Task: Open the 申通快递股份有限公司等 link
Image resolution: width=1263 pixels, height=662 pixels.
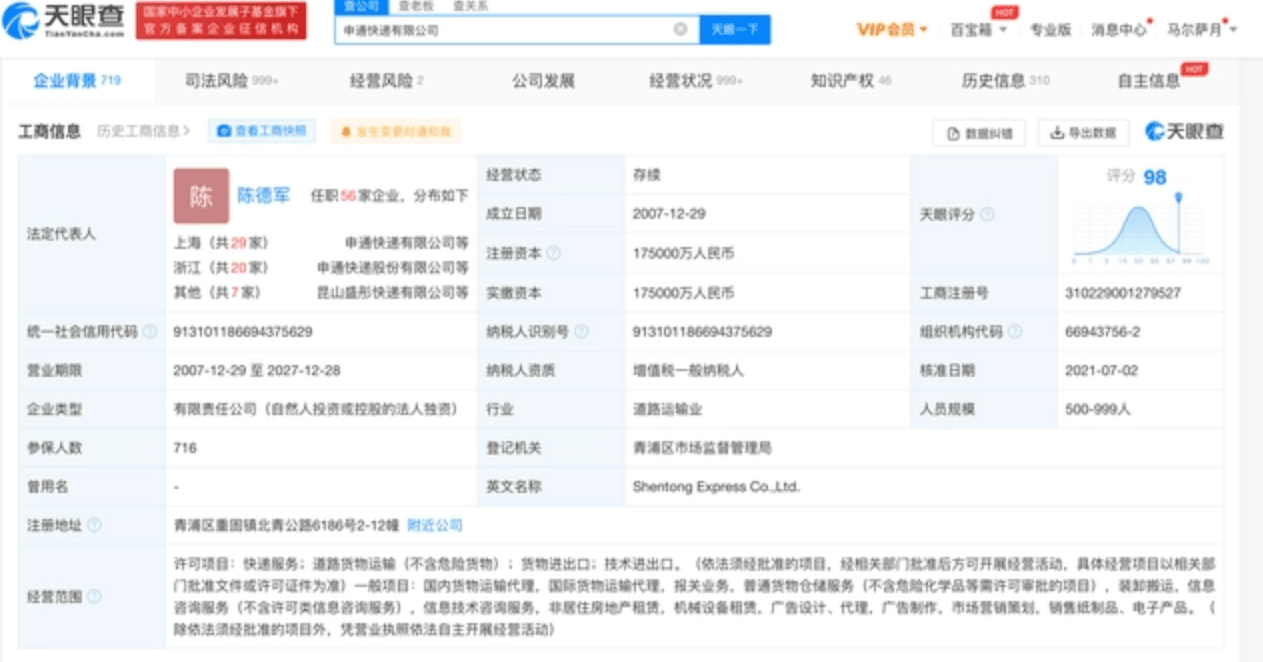Action: tap(393, 267)
